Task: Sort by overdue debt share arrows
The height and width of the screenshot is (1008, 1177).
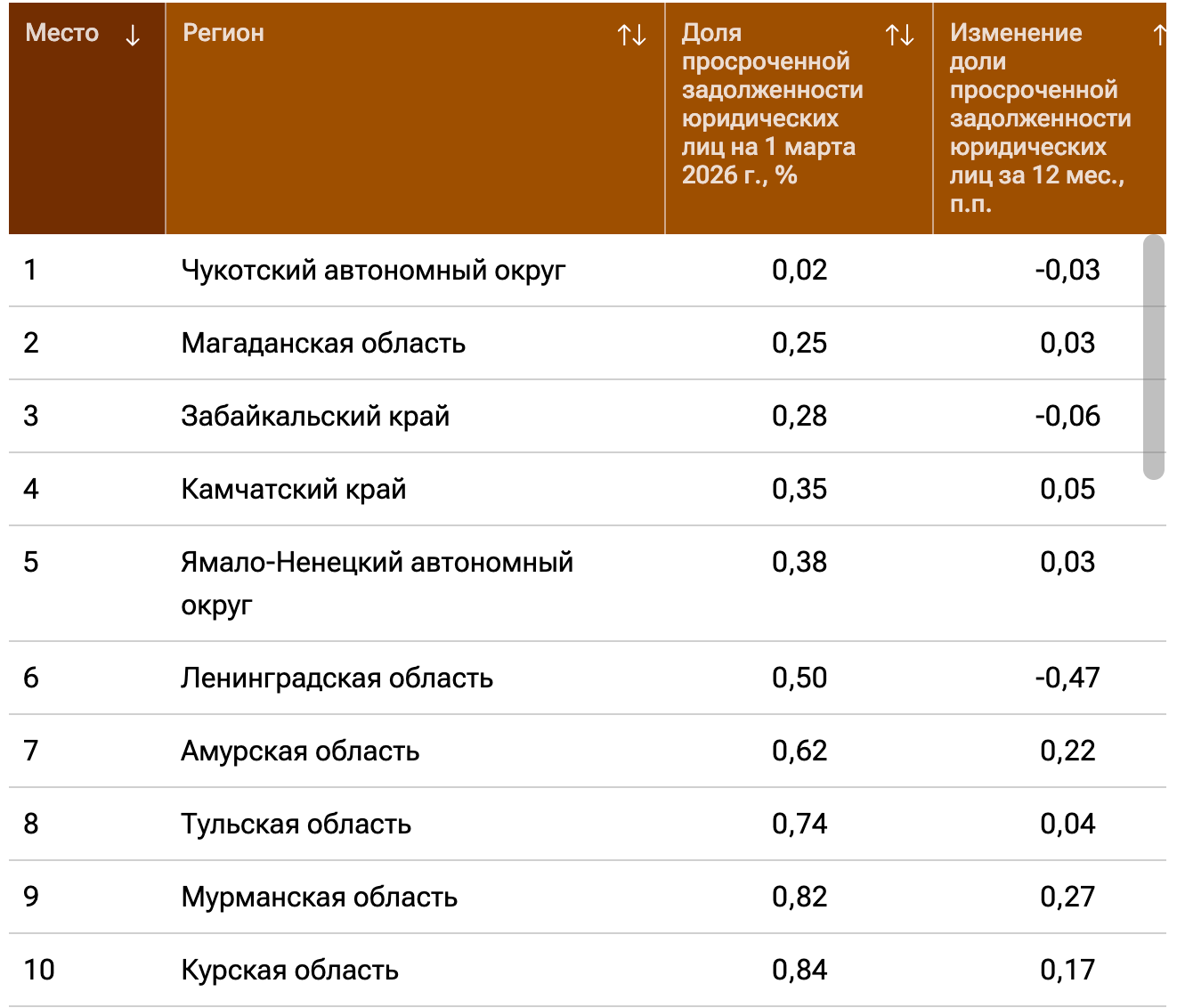Action: point(899,36)
